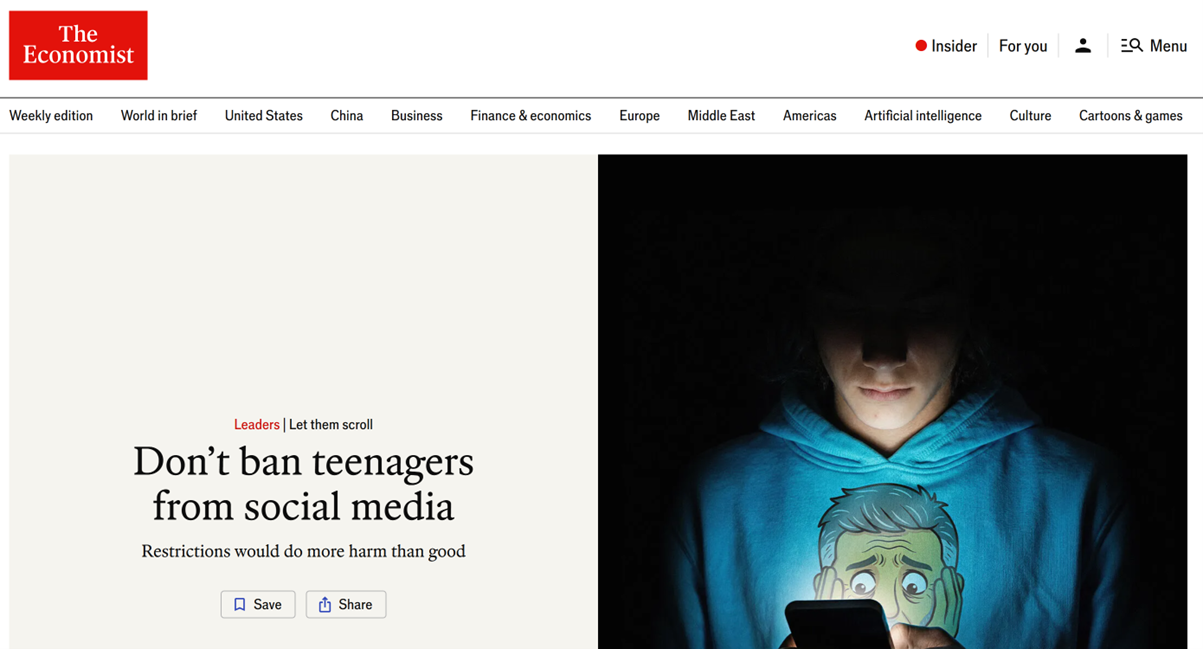Go to Weekly edition

(51, 116)
